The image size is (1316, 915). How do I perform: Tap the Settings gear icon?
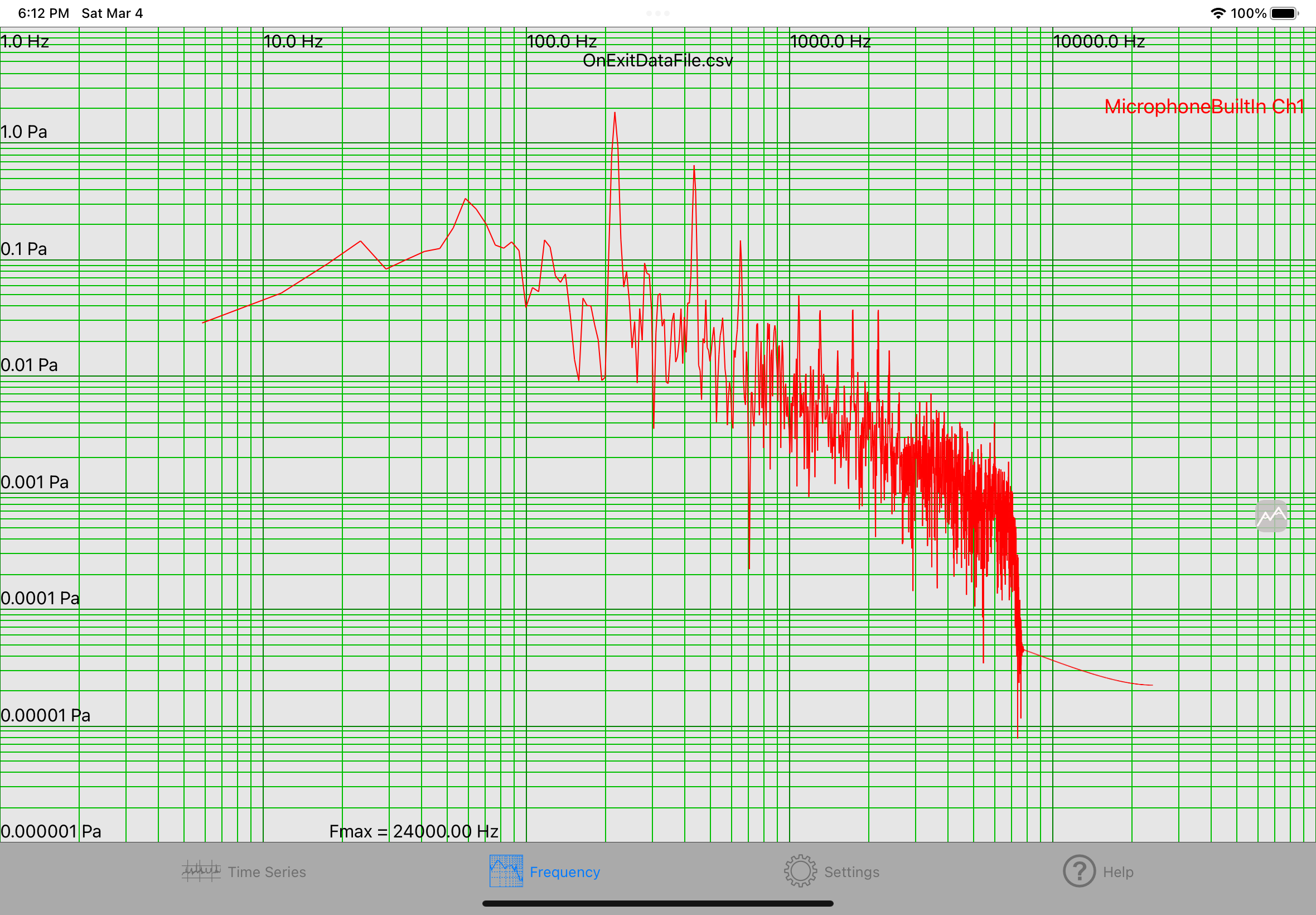[x=800, y=871]
